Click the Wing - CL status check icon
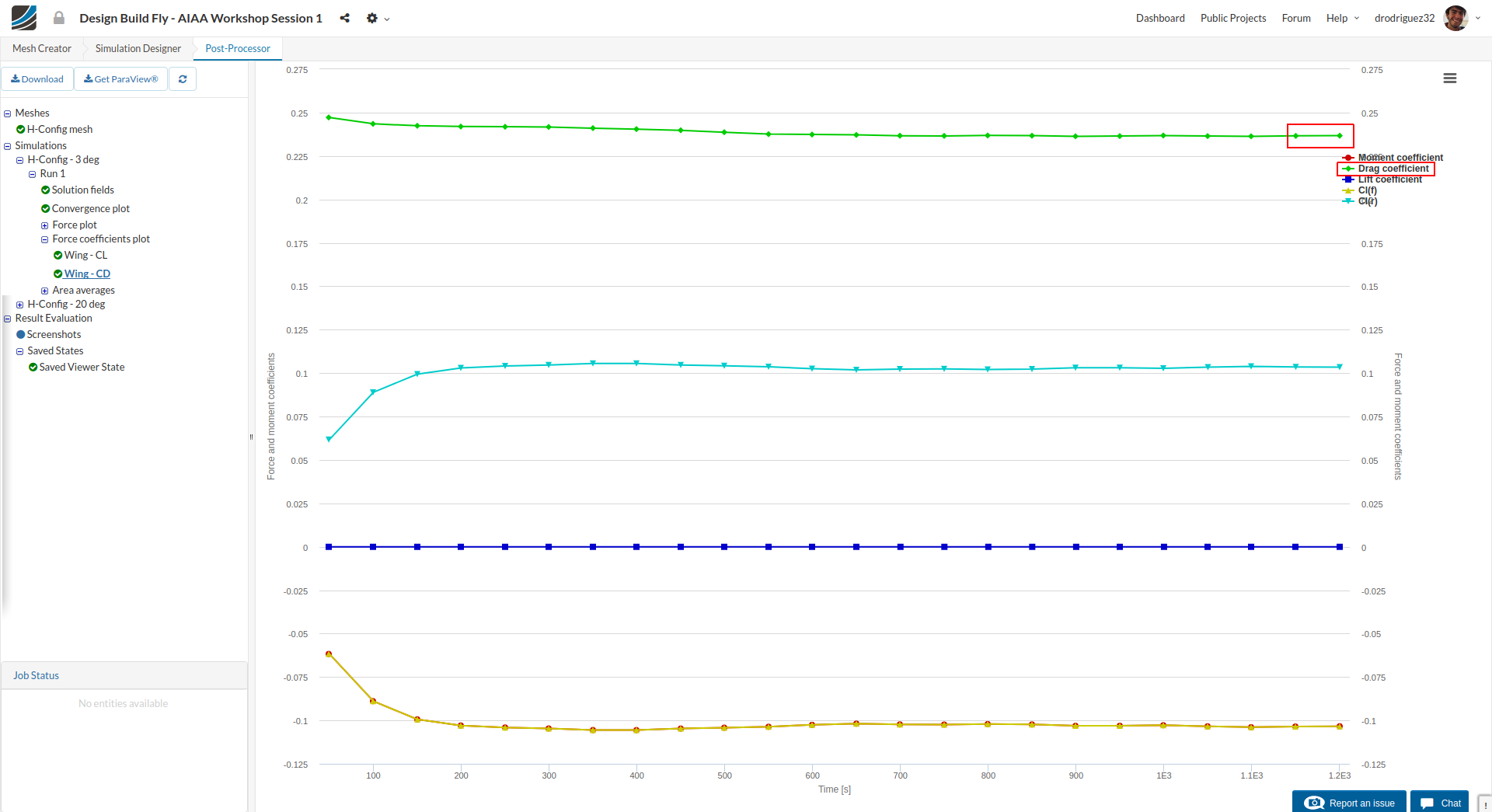The width and height of the screenshot is (1492, 812). pyautogui.click(x=58, y=255)
